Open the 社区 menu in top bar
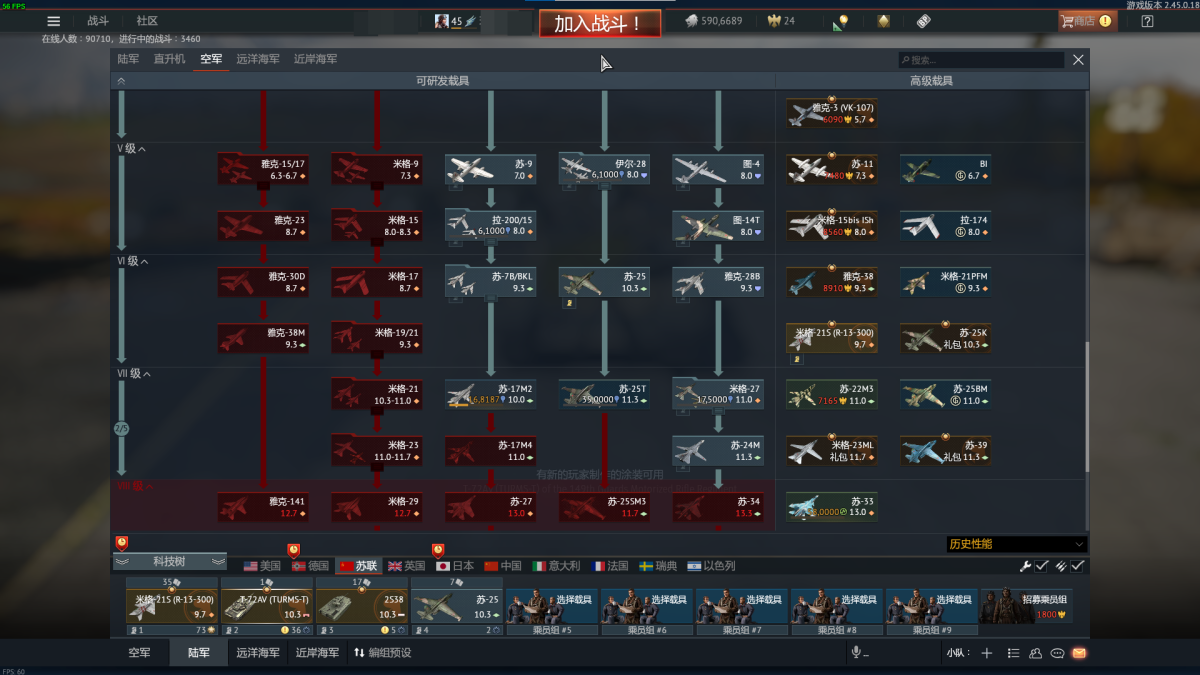The width and height of the screenshot is (1200, 675). 147,21
